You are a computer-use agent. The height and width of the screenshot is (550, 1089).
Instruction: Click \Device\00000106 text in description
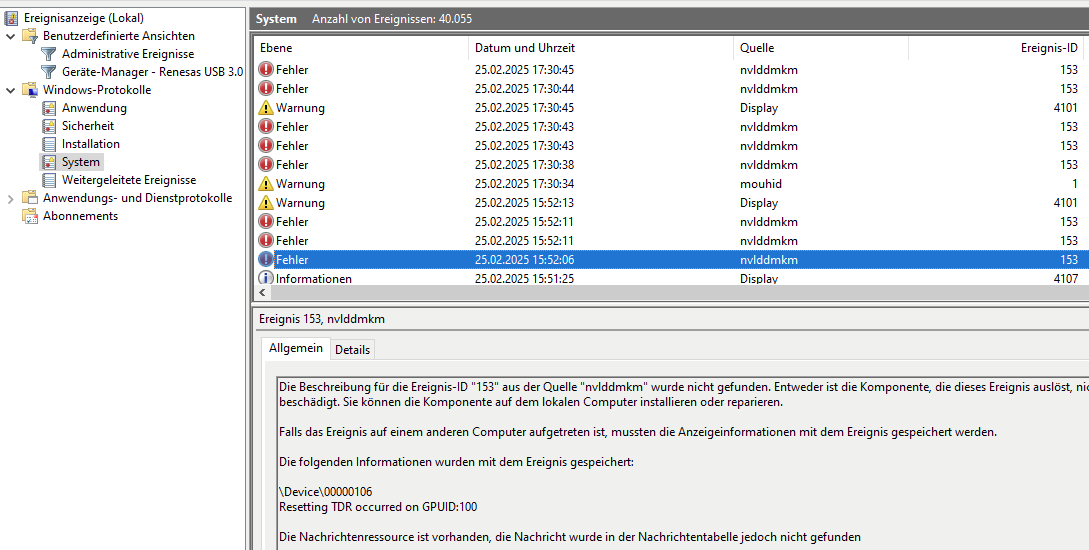coord(326,492)
